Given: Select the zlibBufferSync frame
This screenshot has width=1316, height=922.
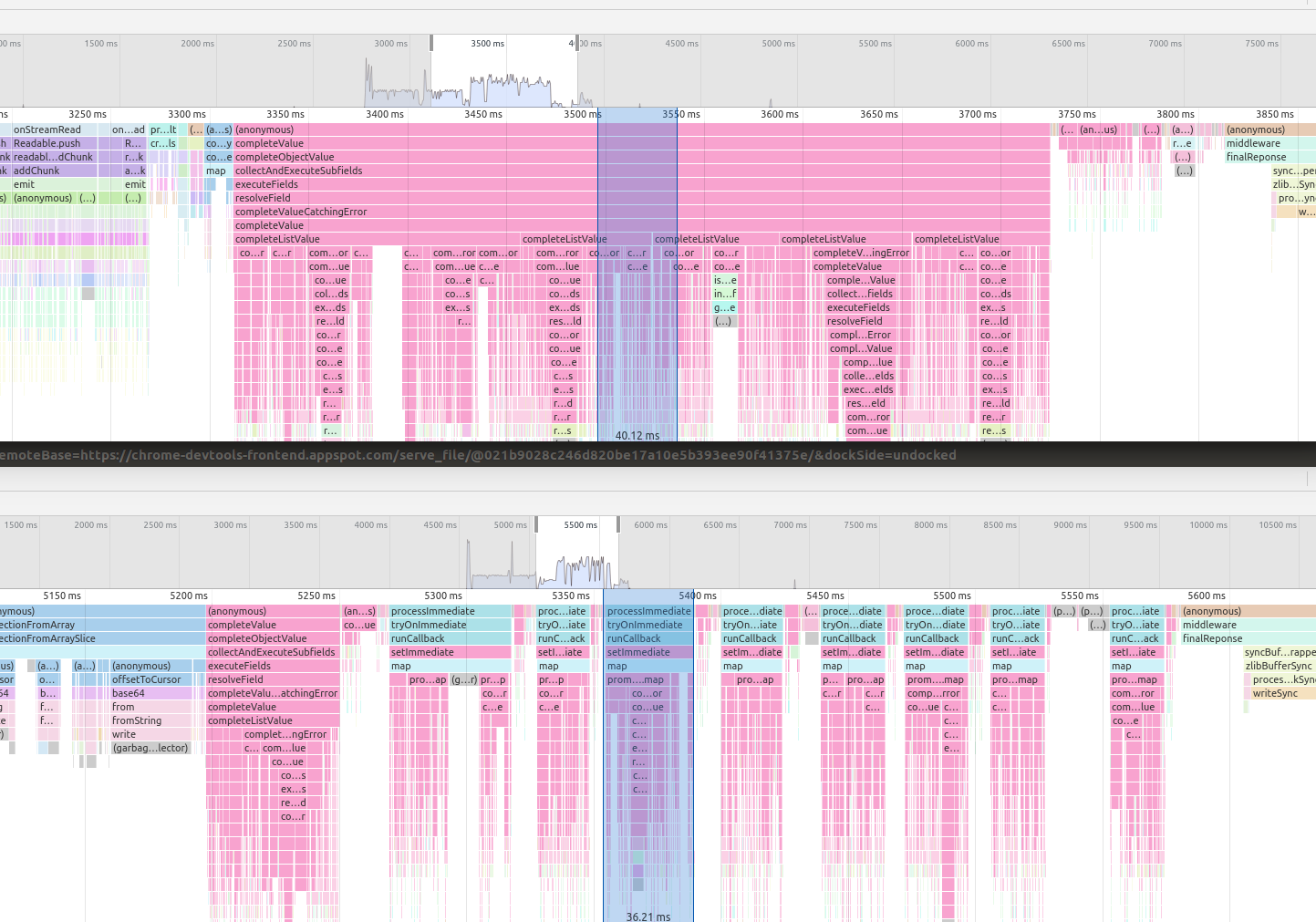Looking at the screenshot, I should coord(1280,666).
